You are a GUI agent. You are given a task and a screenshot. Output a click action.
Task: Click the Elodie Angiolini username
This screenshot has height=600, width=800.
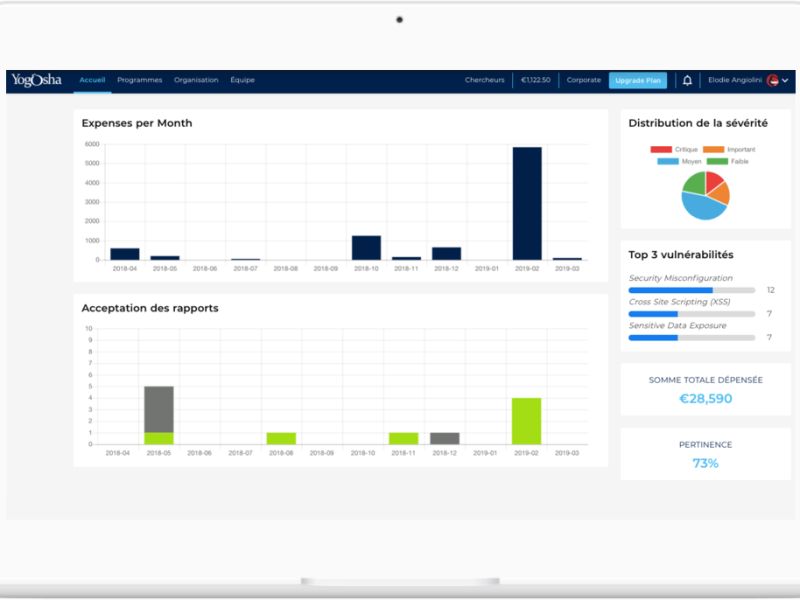[x=735, y=80]
